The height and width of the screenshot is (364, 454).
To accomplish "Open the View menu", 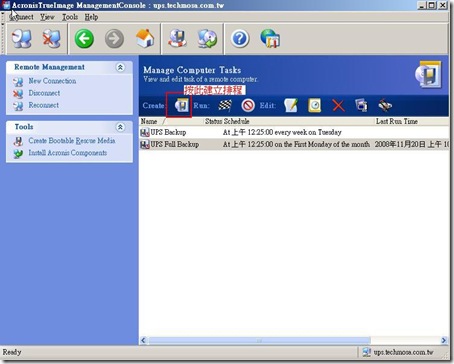I will point(47,17).
